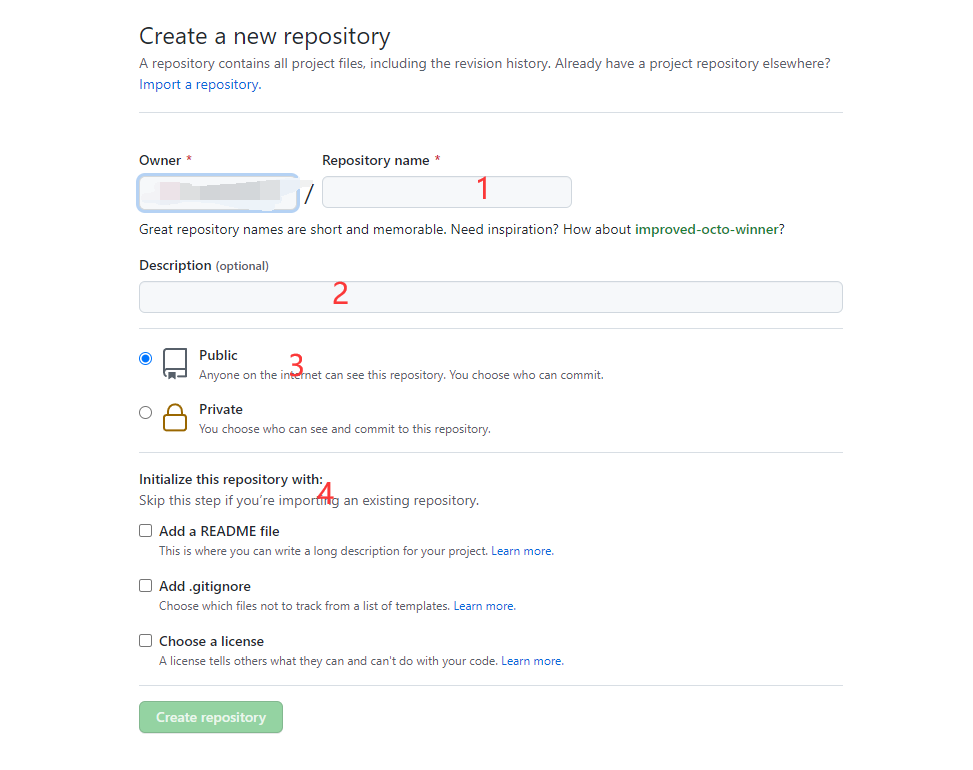Viewport: 973px width, 770px height.
Task: Click the Choose a license label text
Action: [212, 642]
